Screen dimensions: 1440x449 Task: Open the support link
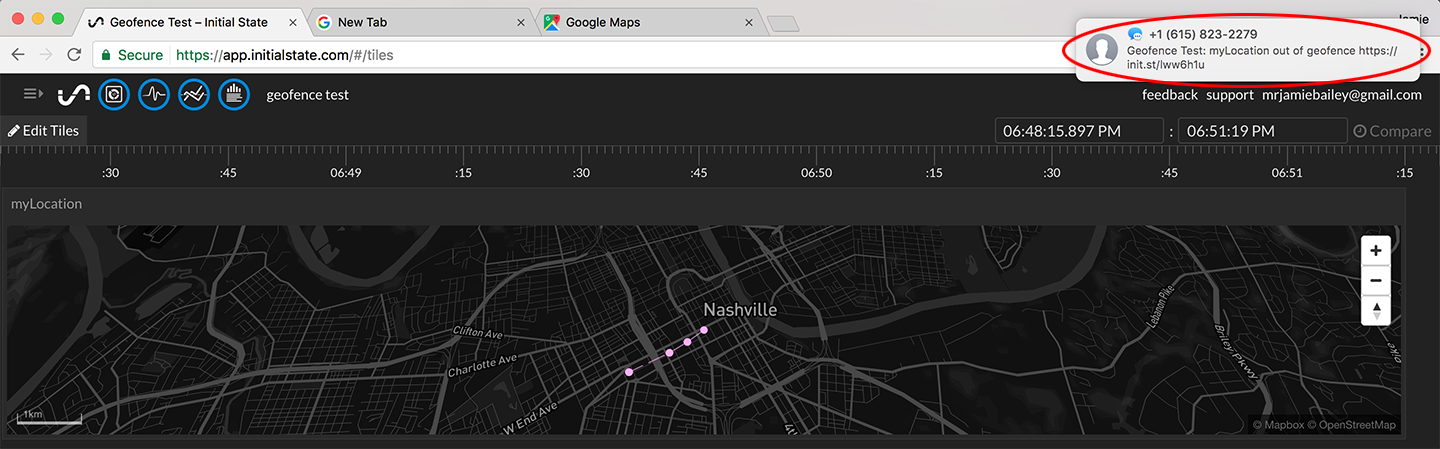click(x=1229, y=95)
